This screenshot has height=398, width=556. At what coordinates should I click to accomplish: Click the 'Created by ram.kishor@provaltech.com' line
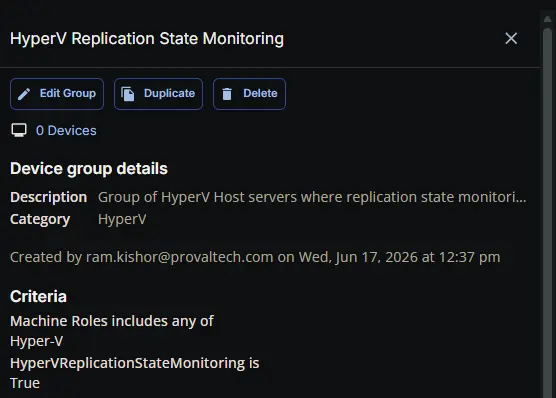[x=255, y=257]
